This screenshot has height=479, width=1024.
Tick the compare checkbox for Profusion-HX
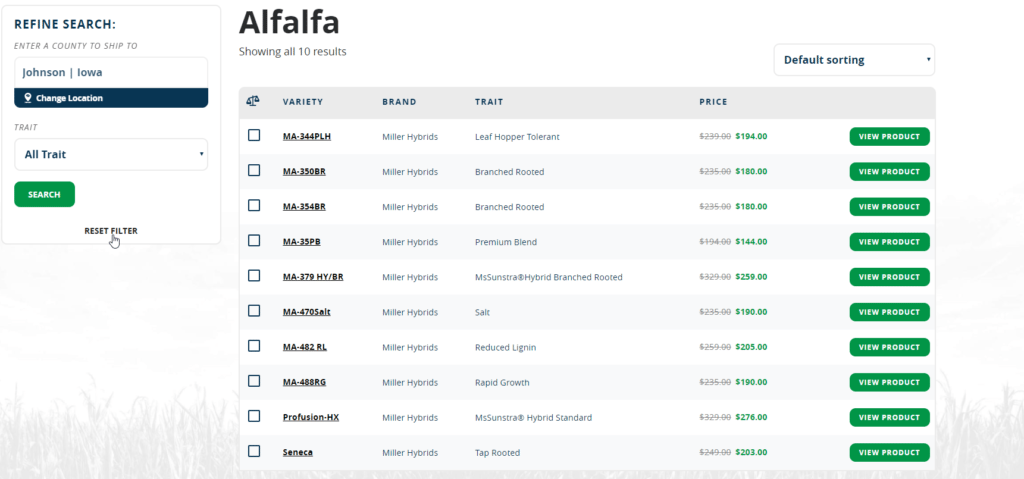(x=254, y=416)
